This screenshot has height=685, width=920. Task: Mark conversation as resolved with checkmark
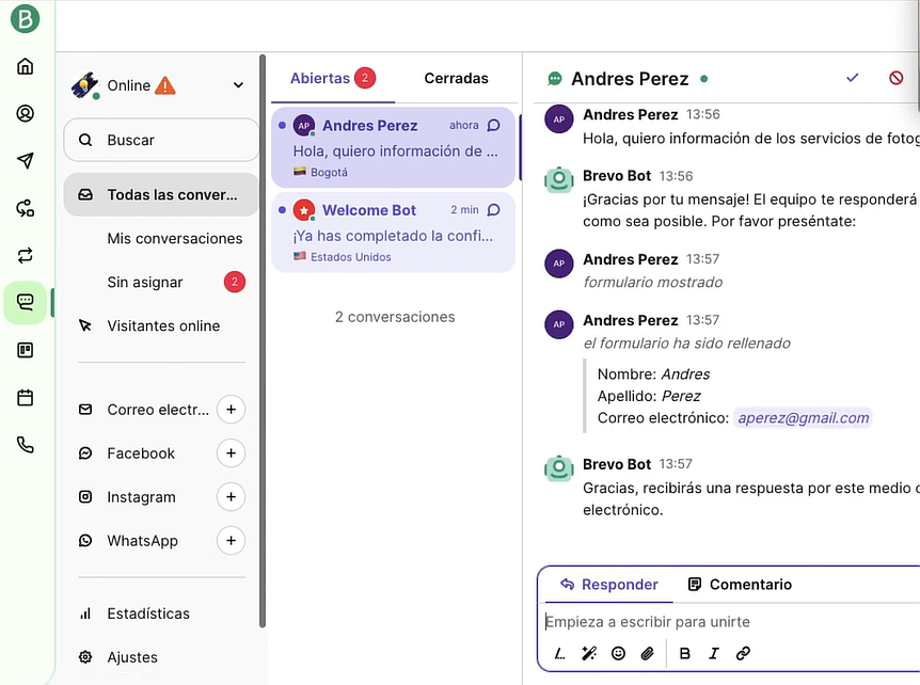point(853,77)
